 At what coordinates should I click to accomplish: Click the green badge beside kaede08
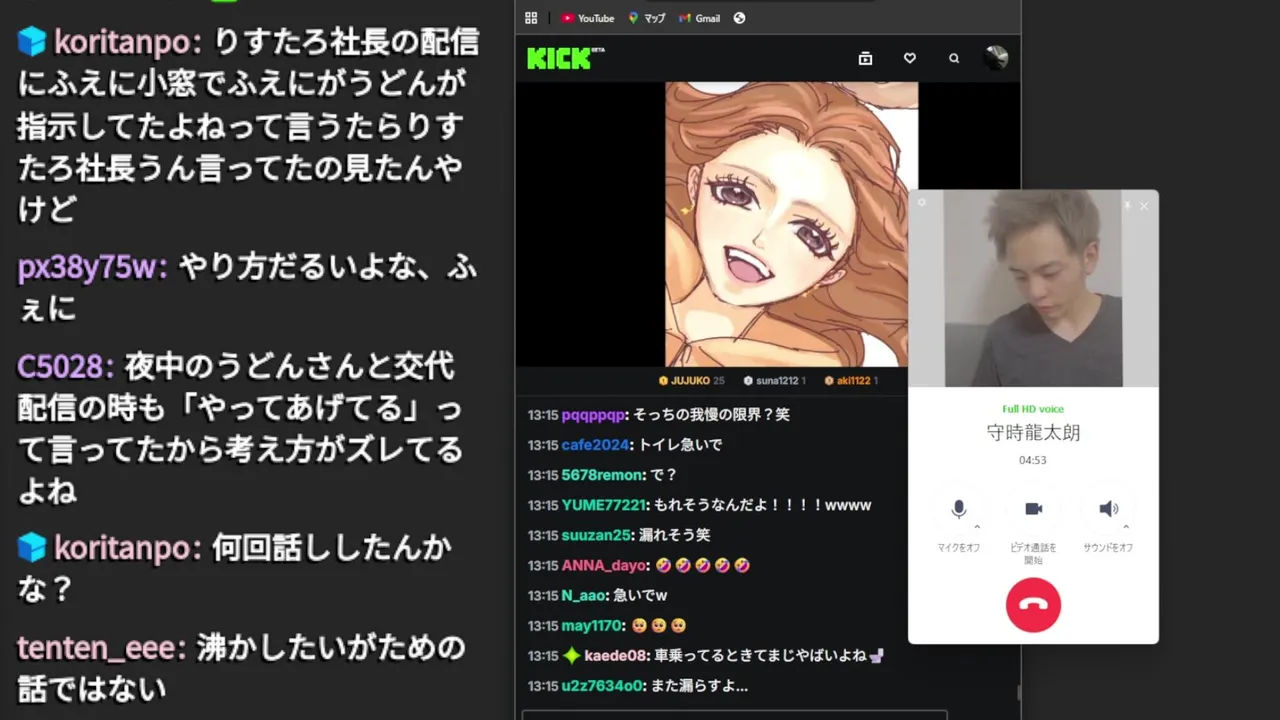(571, 656)
